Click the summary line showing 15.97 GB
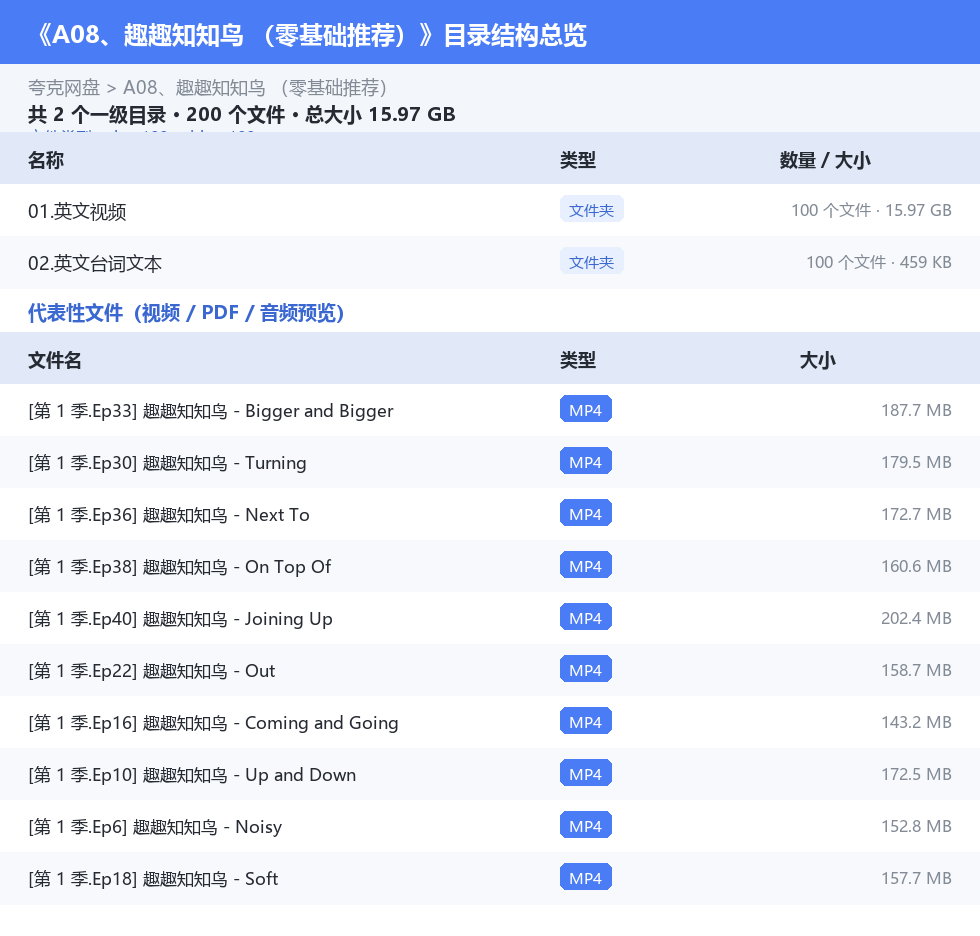Viewport: 980px width, 936px height. click(241, 114)
